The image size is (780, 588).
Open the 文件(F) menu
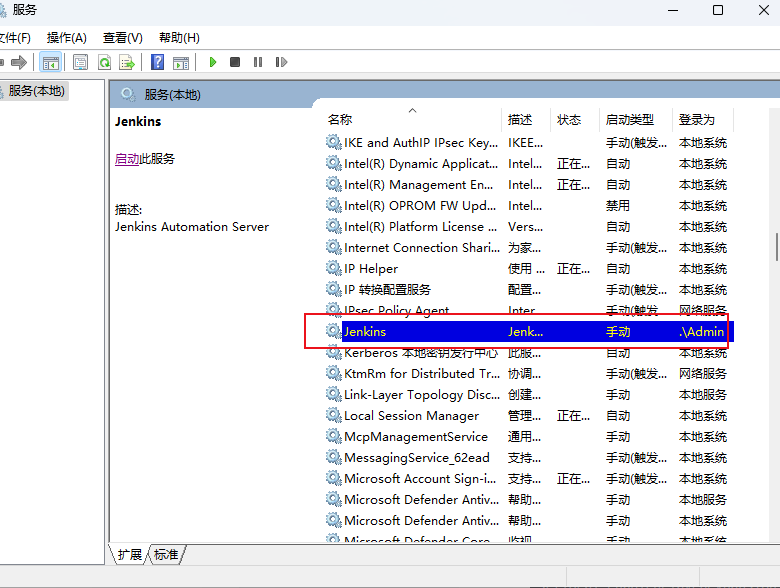15,38
